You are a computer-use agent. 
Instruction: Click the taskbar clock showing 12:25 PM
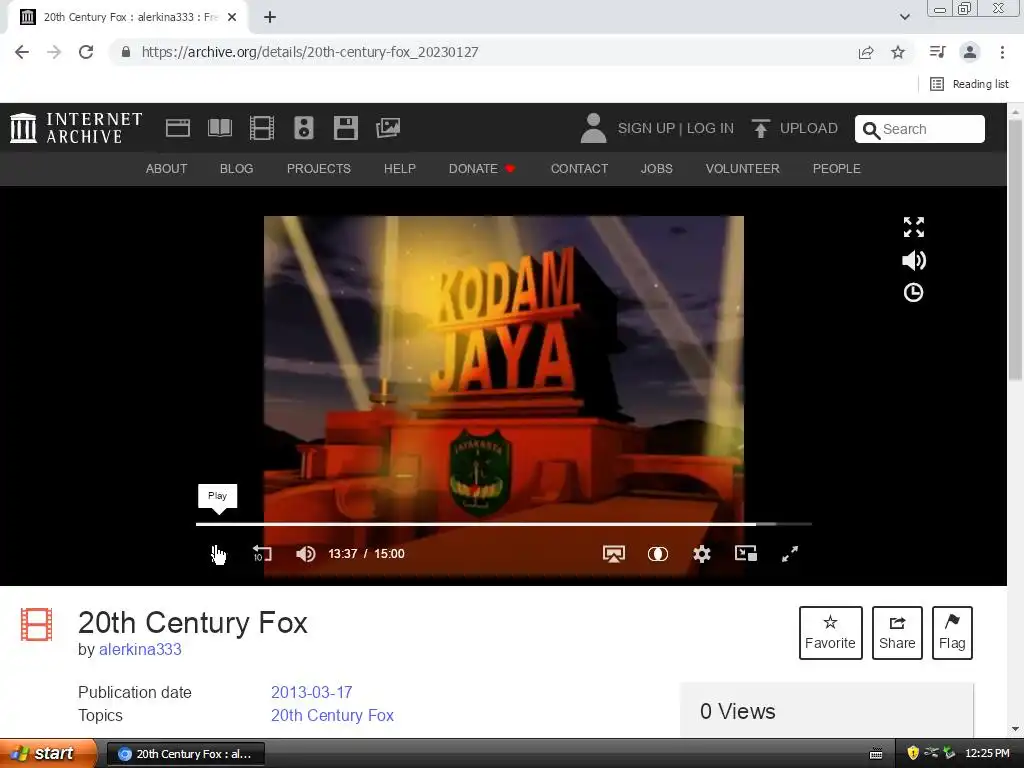(987, 753)
